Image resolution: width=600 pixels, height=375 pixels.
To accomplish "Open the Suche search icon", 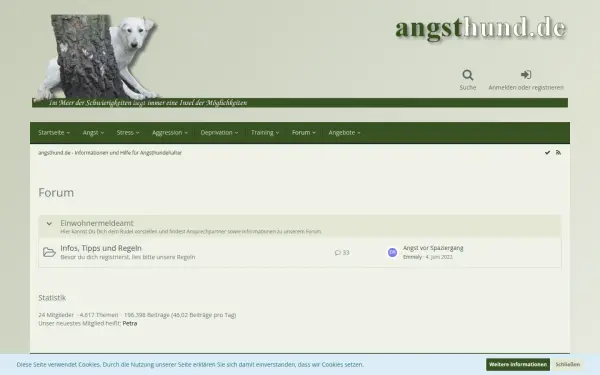I will point(468,75).
